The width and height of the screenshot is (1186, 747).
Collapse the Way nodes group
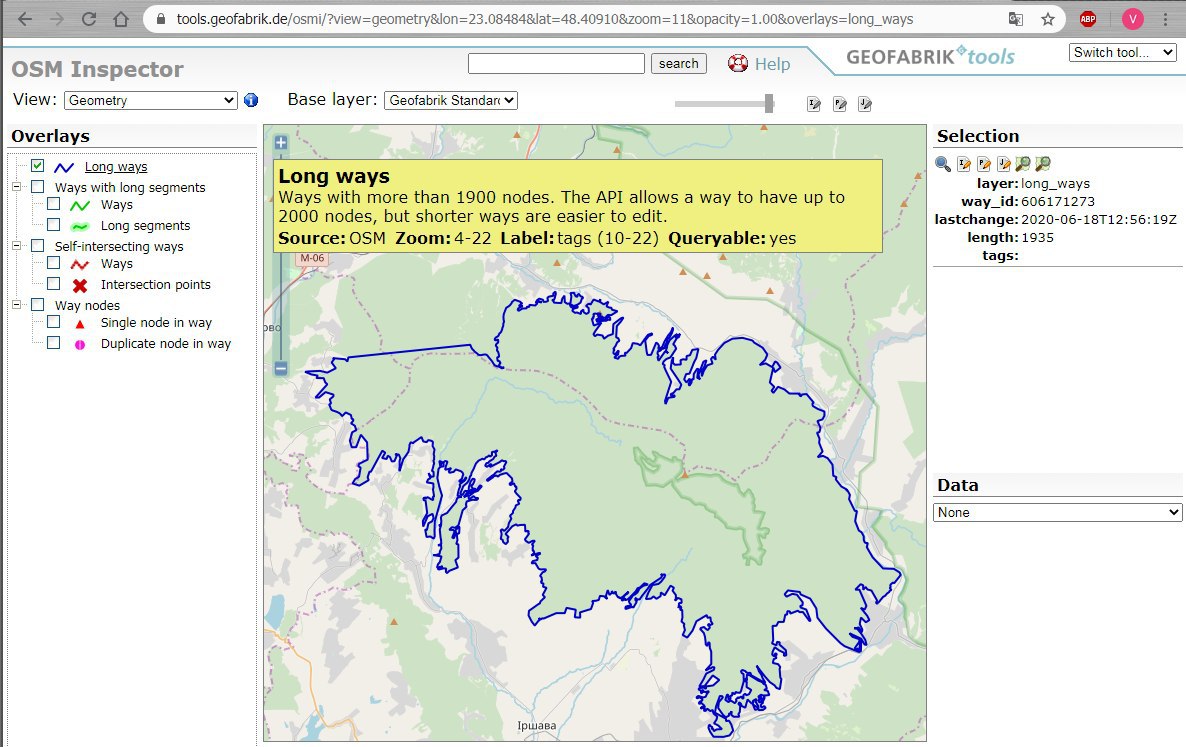click(x=17, y=305)
